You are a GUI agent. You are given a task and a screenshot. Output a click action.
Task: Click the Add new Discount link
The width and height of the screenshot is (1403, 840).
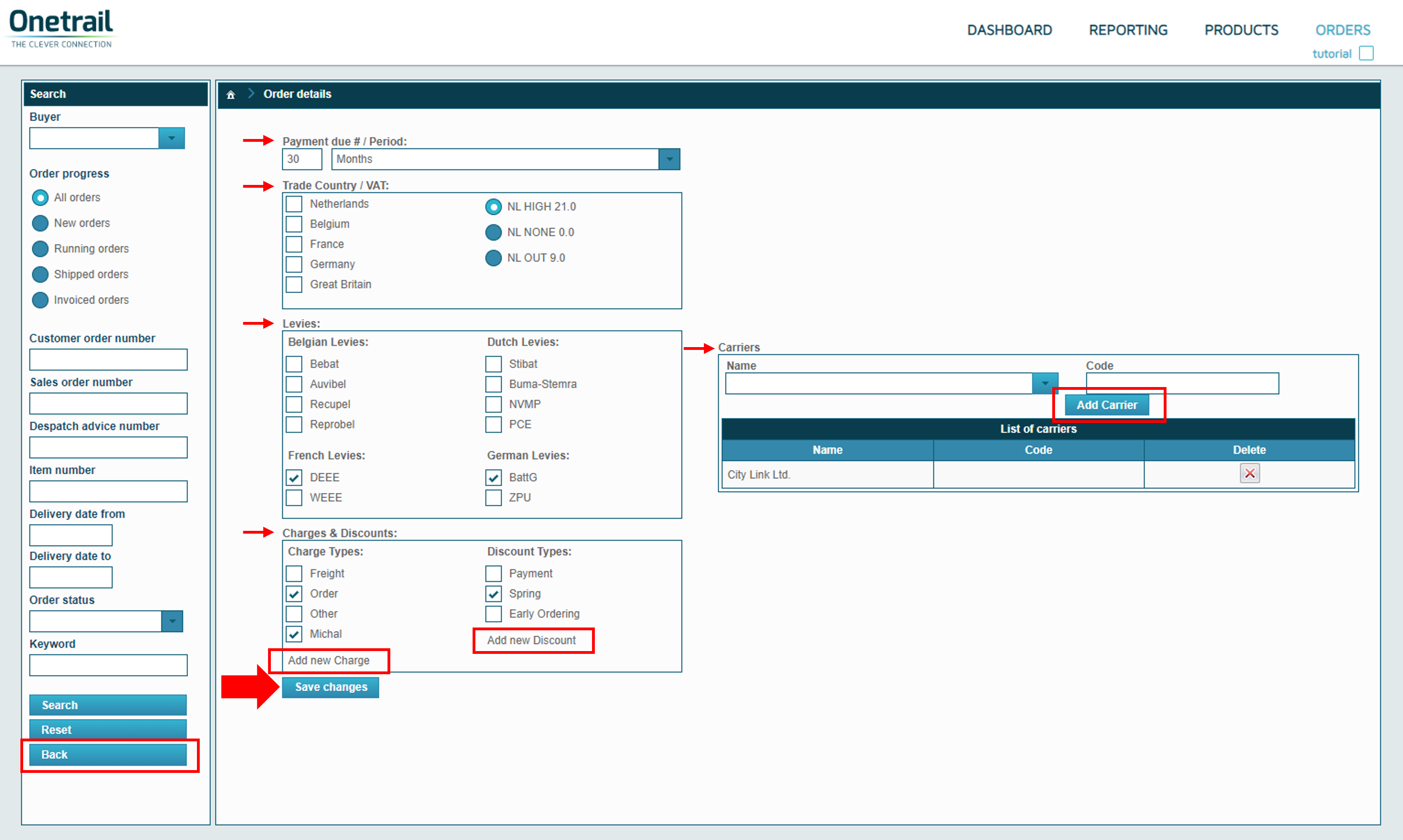point(531,640)
